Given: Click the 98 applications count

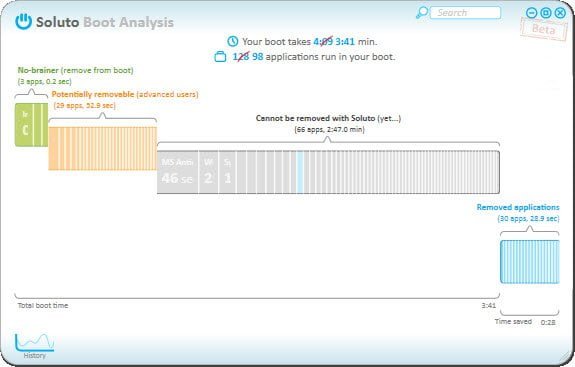Looking at the screenshot, I should click(x=257, y=57).
